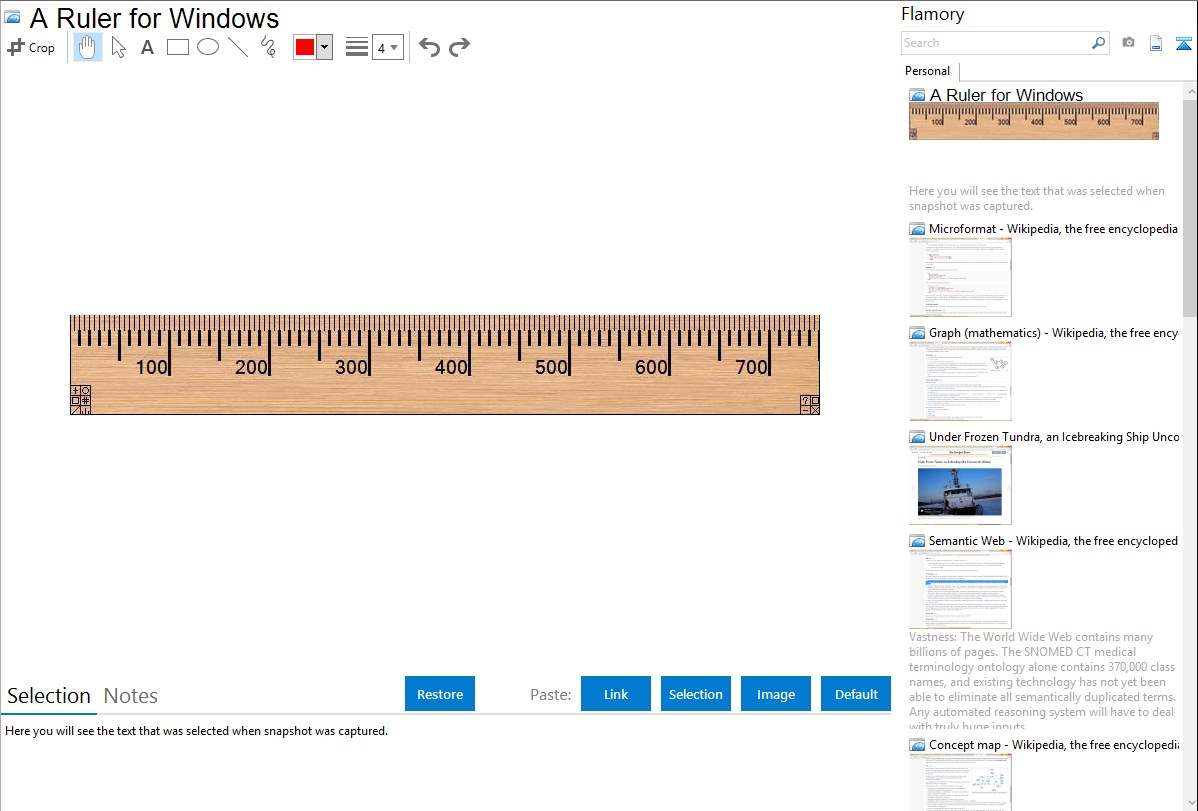Image resolution: width=1198 pixels, height=811 pixels.
Task: Click the black 'Here you will see' selection text
Action: 196,731
